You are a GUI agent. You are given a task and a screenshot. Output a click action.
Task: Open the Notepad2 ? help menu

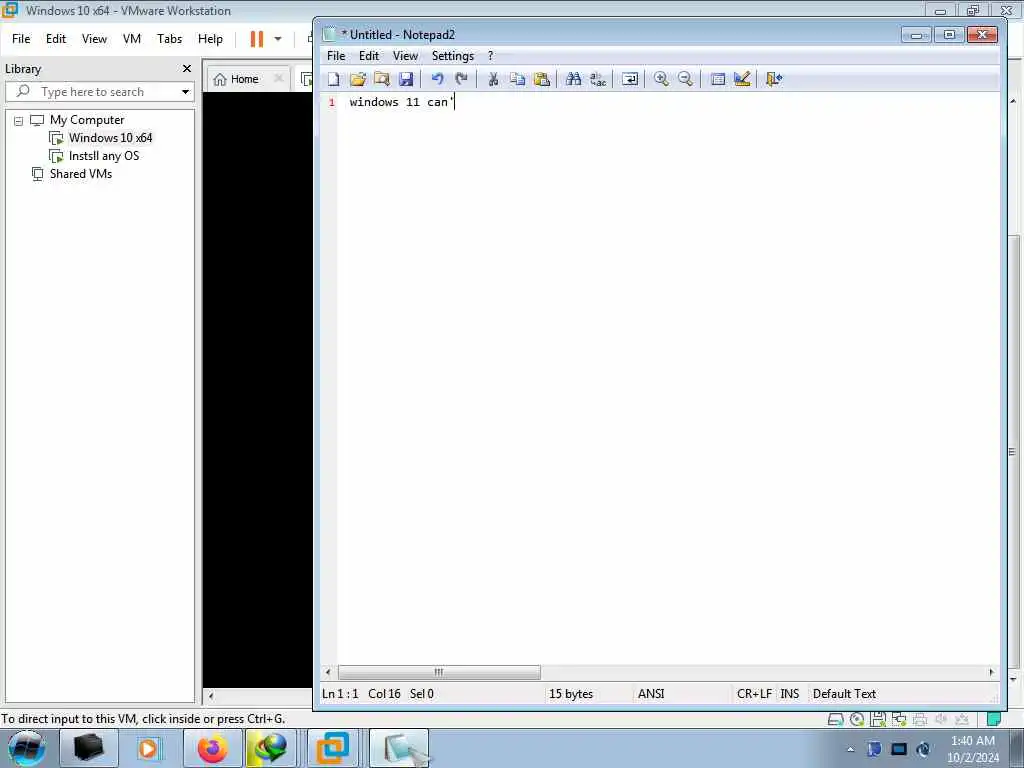pos(490,56)
